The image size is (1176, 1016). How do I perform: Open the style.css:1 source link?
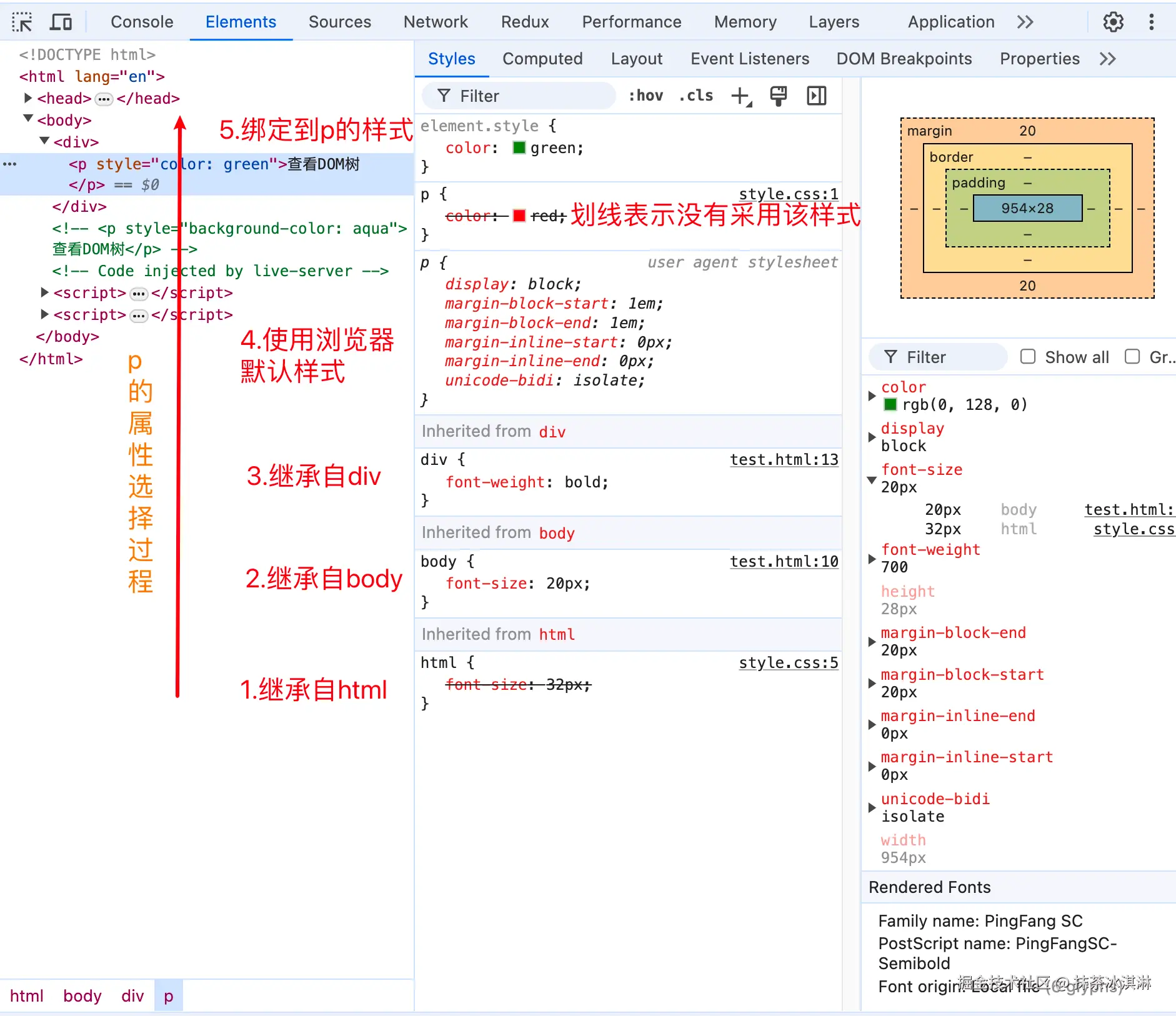(x=789, y=194)
